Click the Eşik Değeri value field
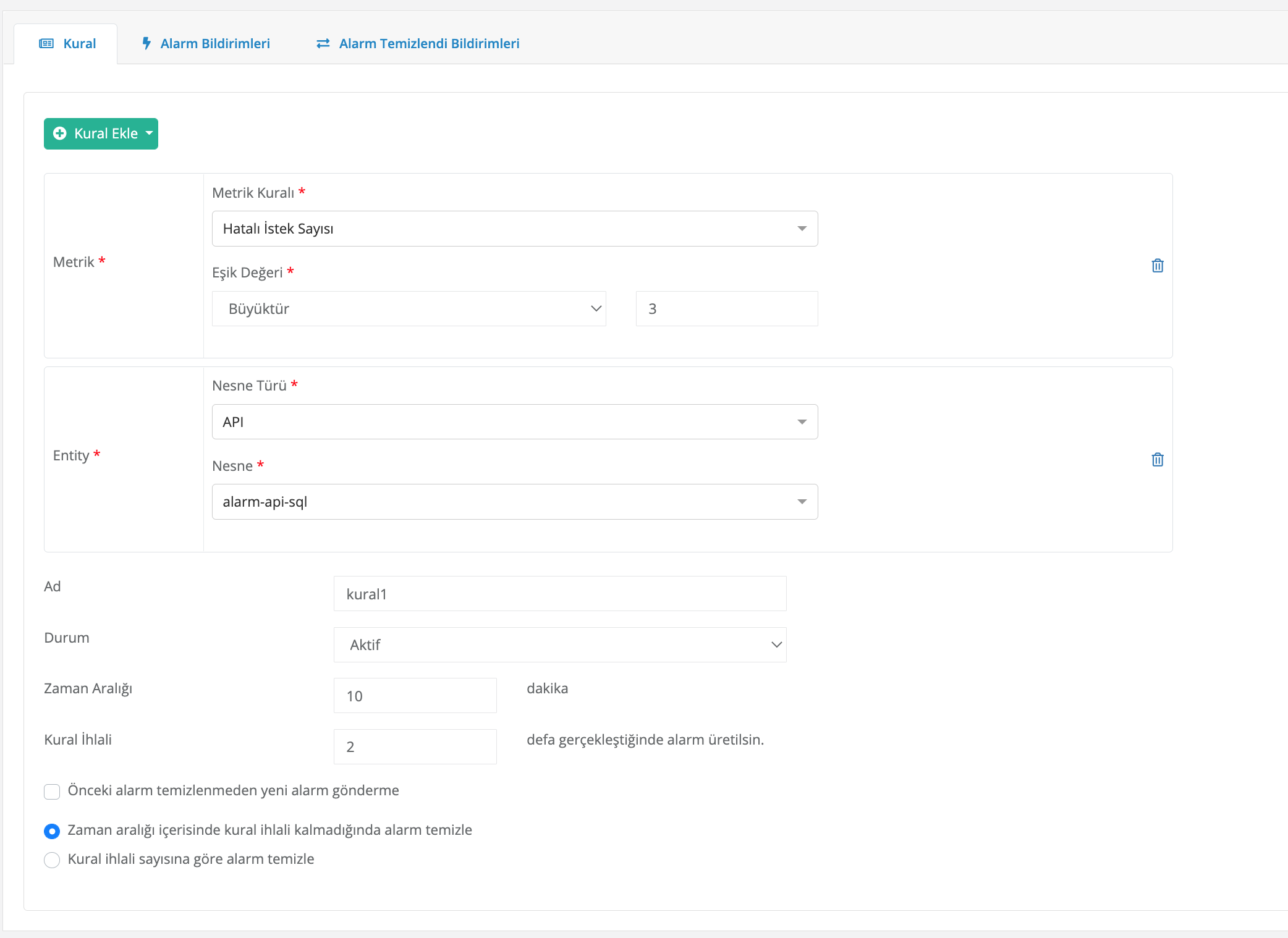This screenshot has width=1288, height=938. point(727,308)
